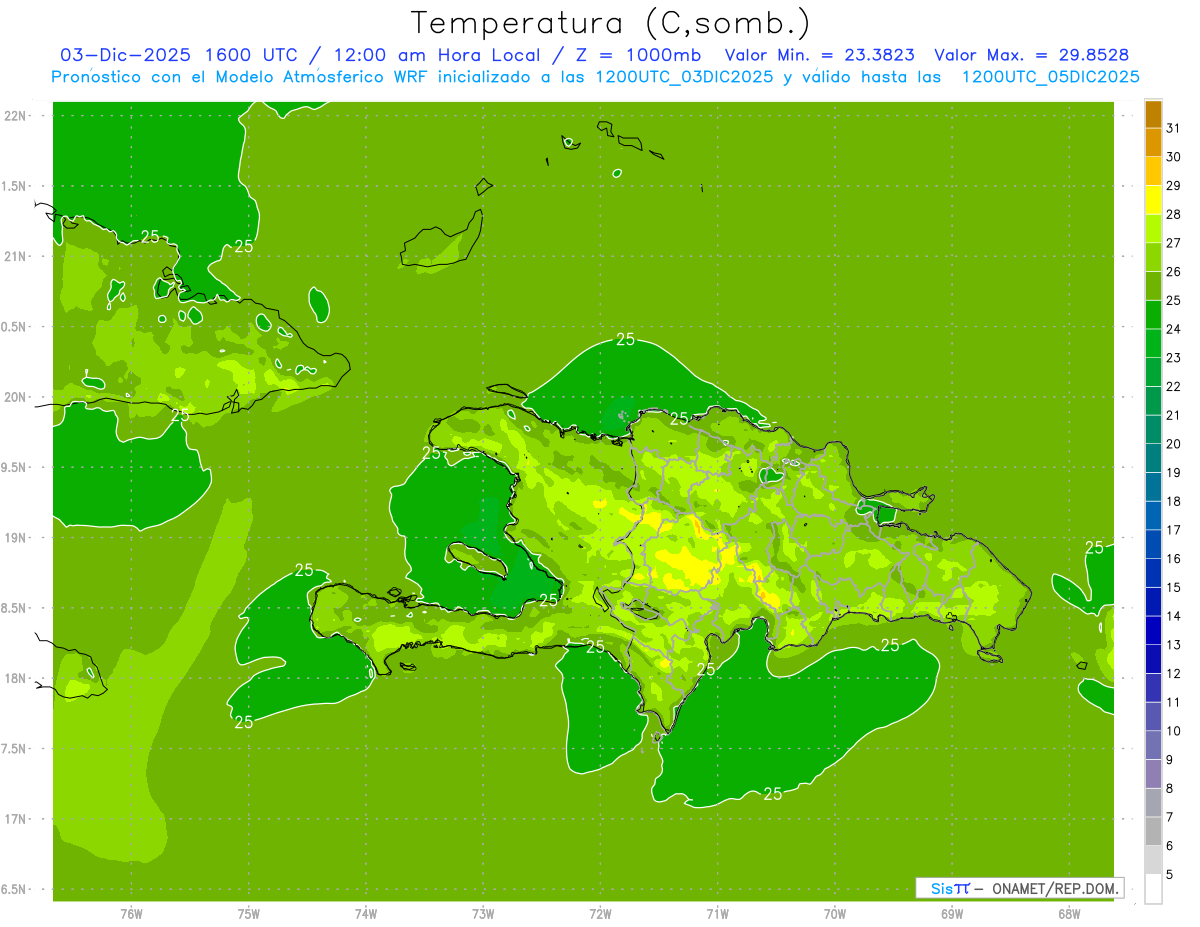Click the '20' value on the color scale
Viewport: 1200px width, 927px height.
[x=1174, y=444]
